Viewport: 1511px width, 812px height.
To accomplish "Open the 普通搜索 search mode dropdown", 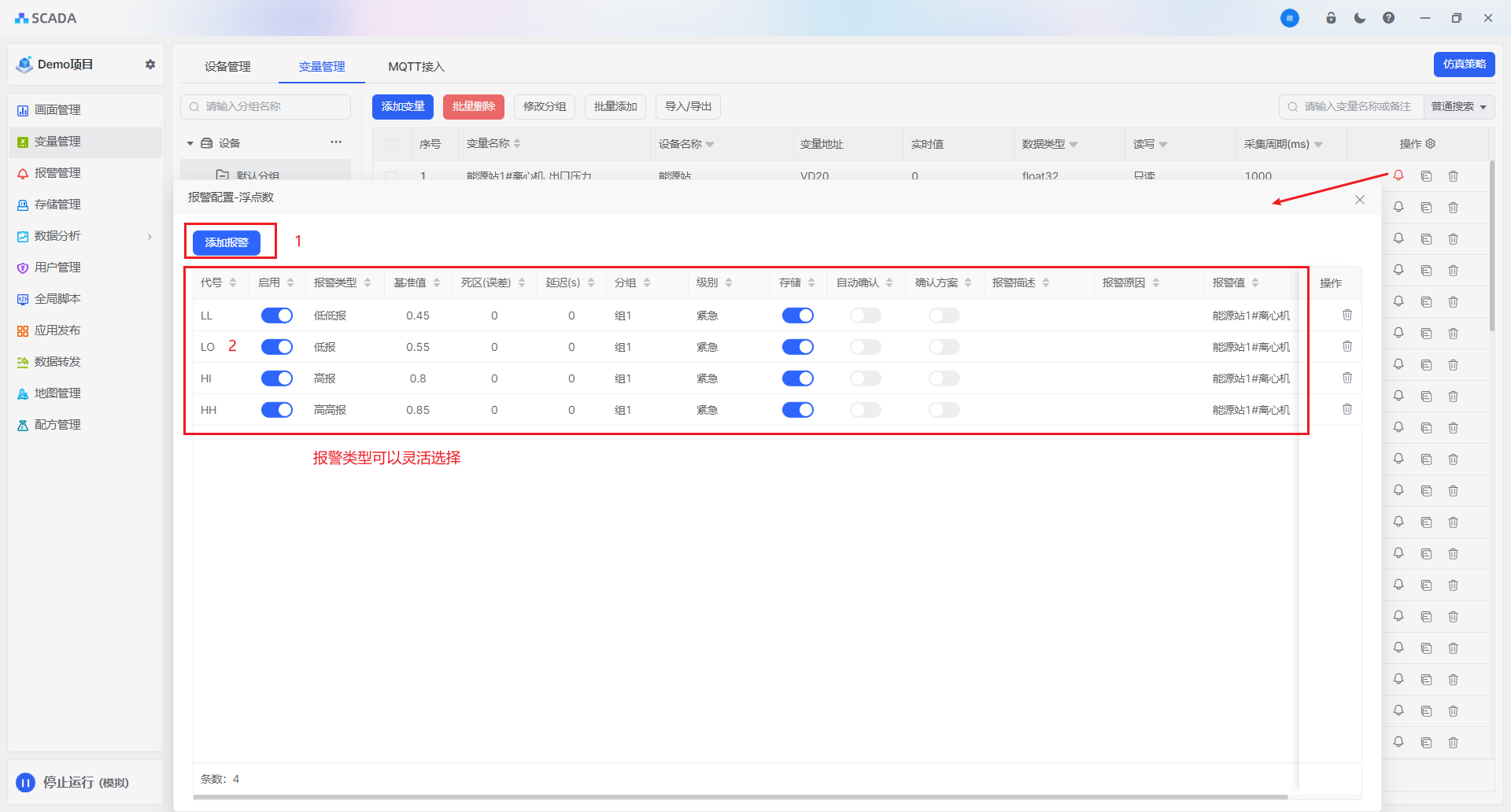I will tap(1458, 107).
